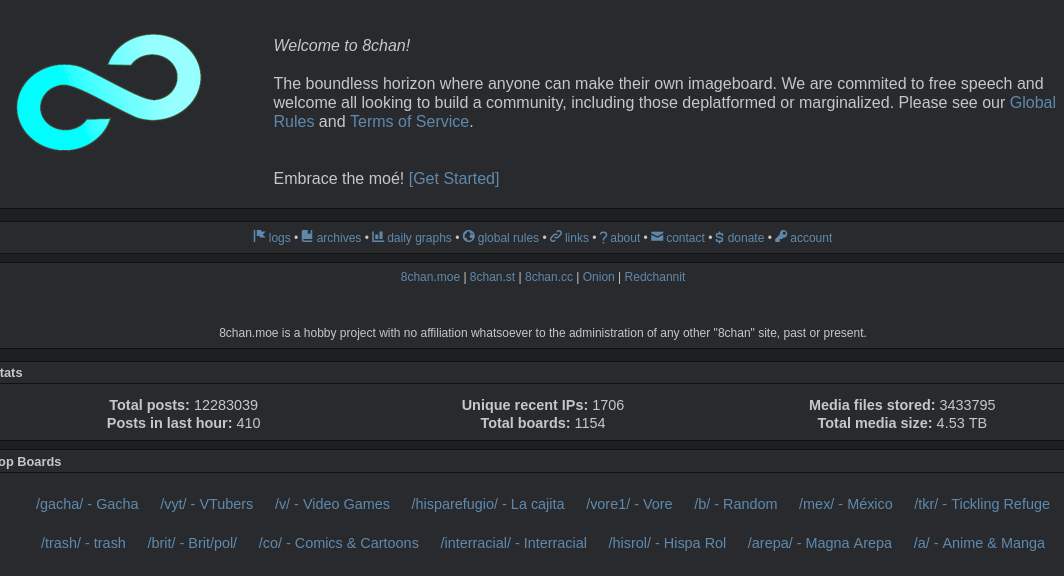The height and width of the screenshot is (576, 1064).
Task: Visit the Redchannit link
Action: [x=654, y=277]
